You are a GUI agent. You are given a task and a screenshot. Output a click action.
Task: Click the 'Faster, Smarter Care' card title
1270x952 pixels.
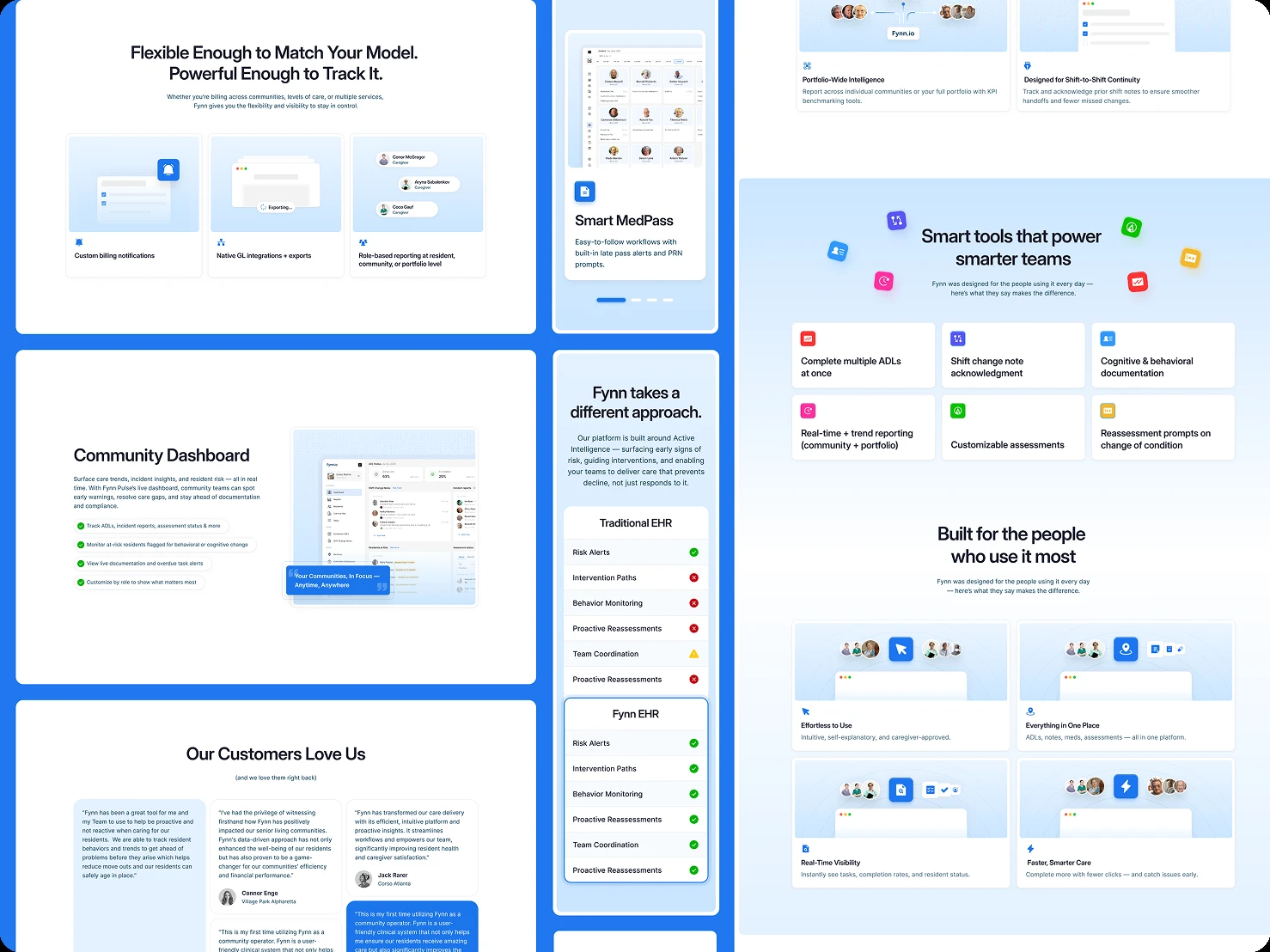[x=1059, y=863]
